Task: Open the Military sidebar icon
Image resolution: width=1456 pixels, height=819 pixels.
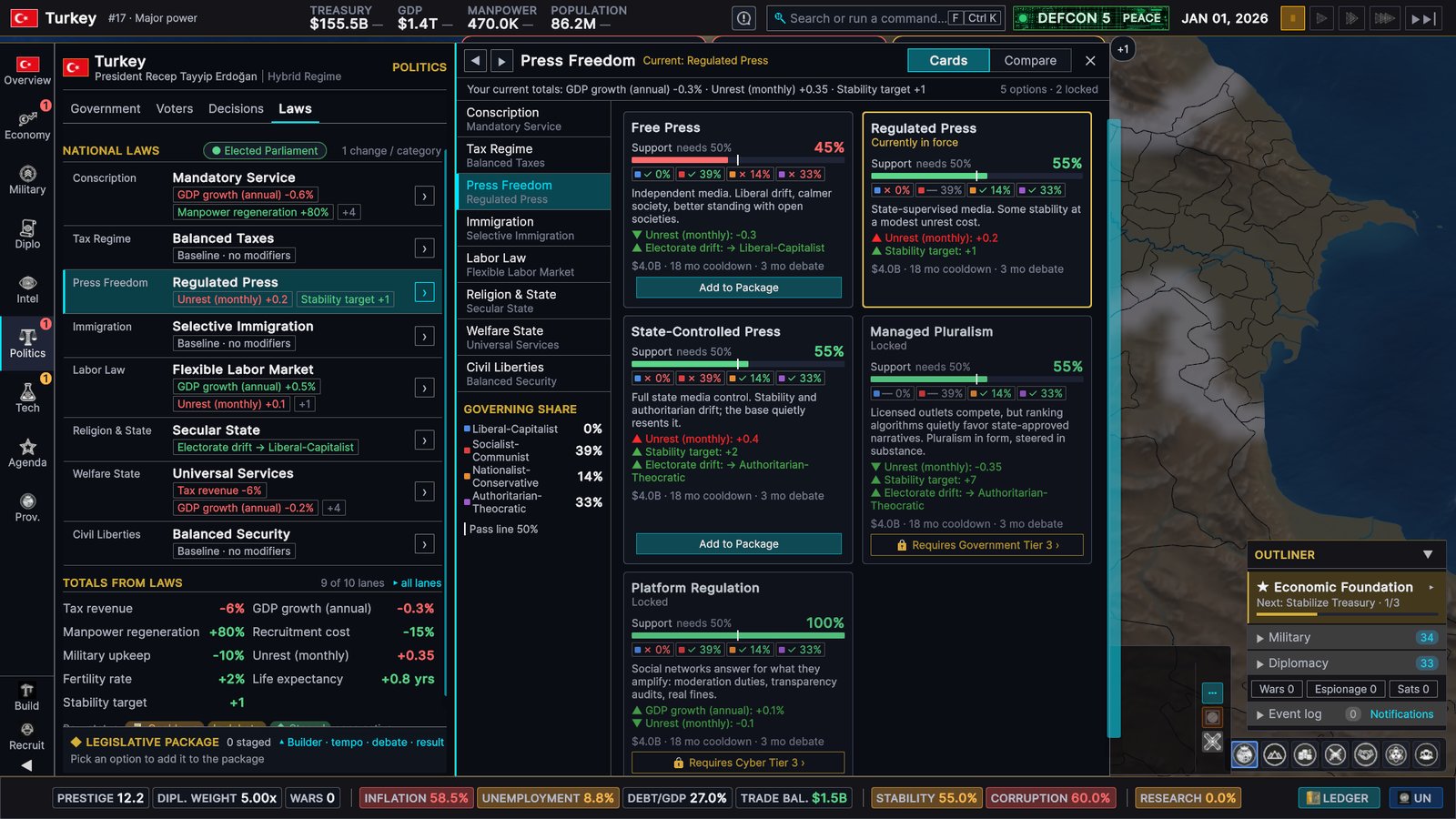Action: pos(27,180)
